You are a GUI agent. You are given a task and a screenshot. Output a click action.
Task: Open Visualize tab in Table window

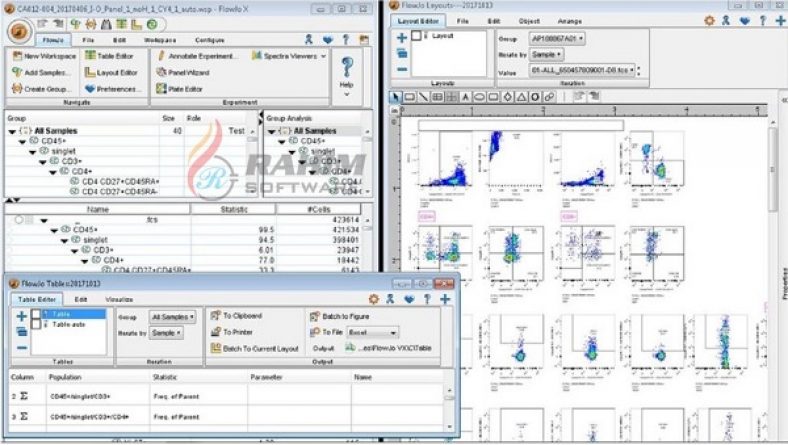click(x=119, y=299)
